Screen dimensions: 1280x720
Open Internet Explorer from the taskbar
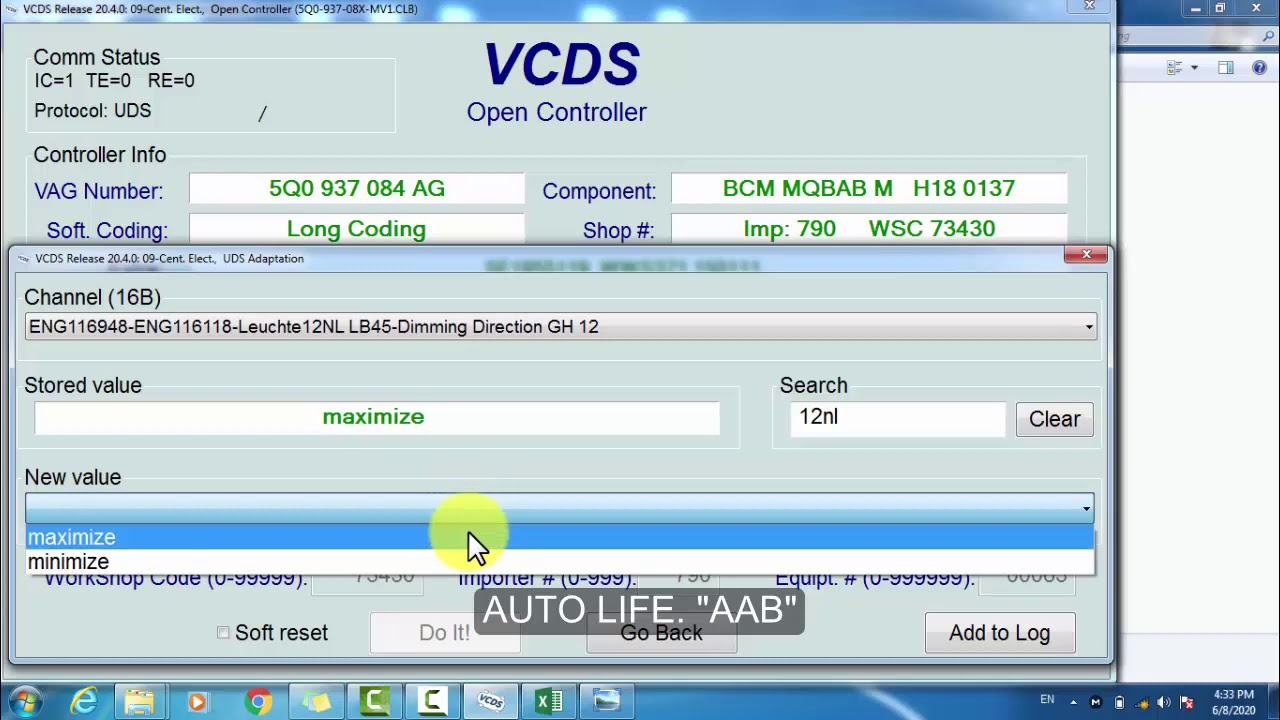click(x=83, y=701)
